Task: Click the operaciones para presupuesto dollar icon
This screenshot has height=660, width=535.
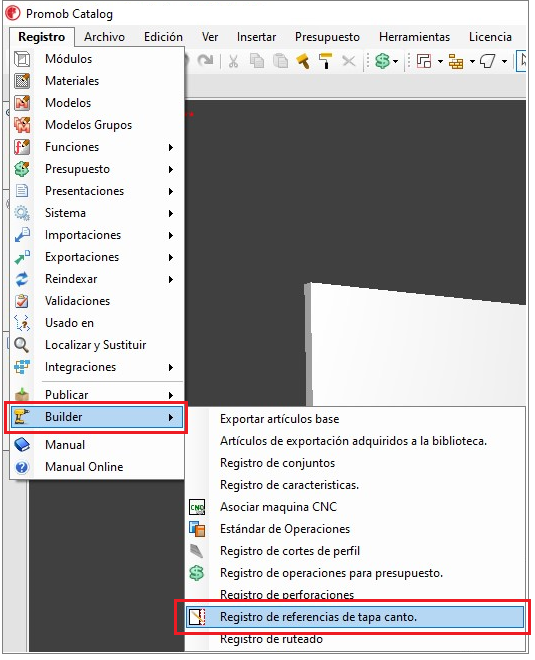Action: click(x=197, y=573)
